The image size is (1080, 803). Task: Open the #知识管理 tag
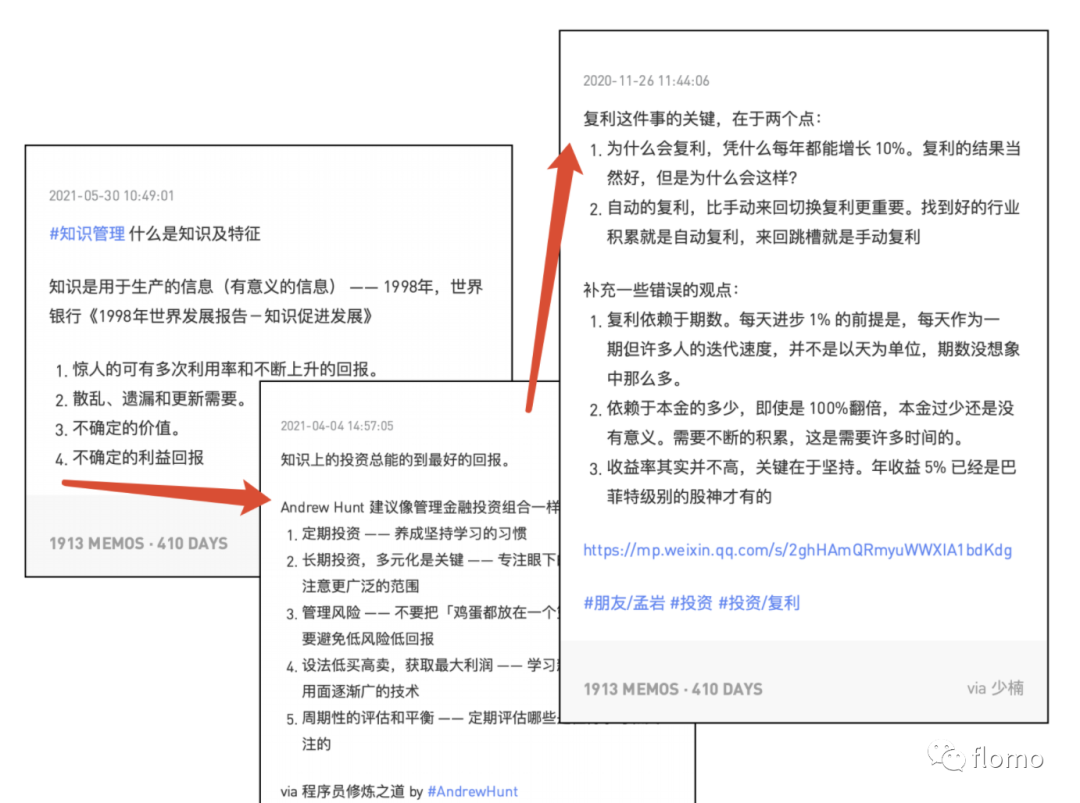[x=87, y=234]
